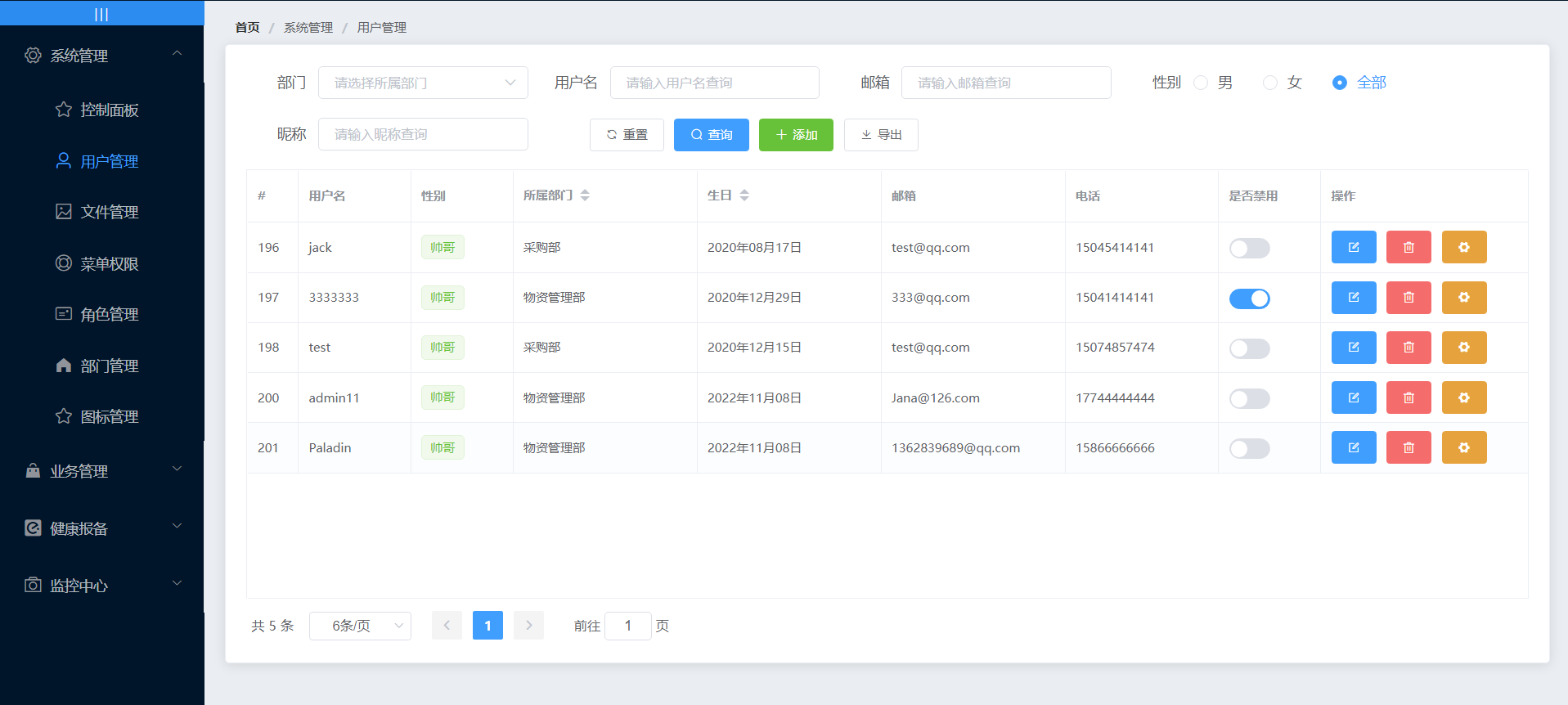This screenshot has height=705, width=1568.
Task: Click the edit icon in the test row (ID 198)
Action: (x=1354, y=348)
